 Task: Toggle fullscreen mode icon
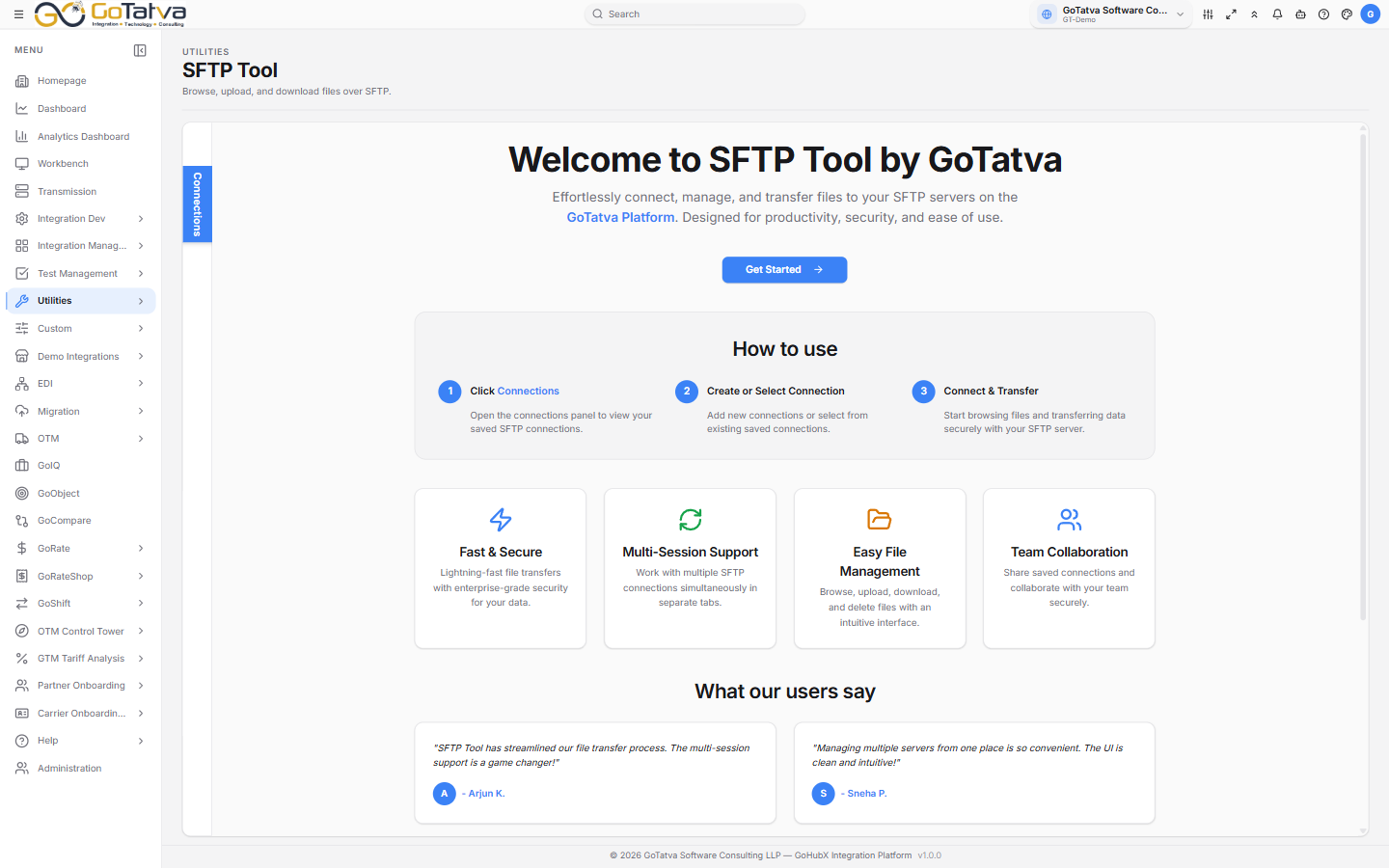(x=1231, y=14)
